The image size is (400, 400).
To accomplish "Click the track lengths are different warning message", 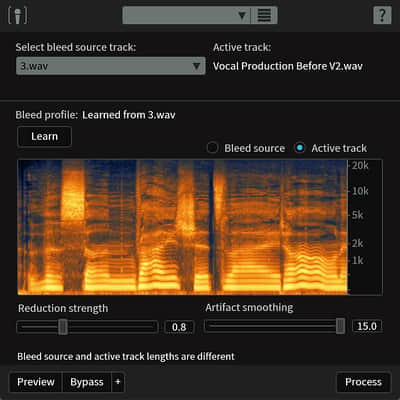I will click(x=126, y=356).
